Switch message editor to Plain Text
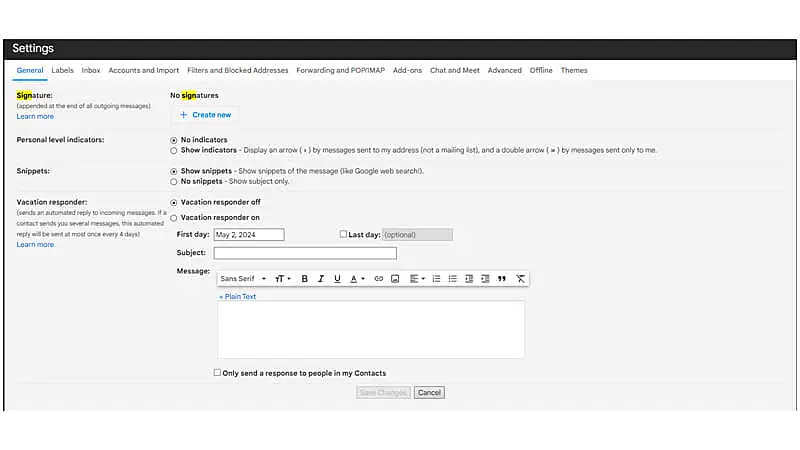This screenshot has height=450, width=800. pyautogui.click(x=238, y=296)
